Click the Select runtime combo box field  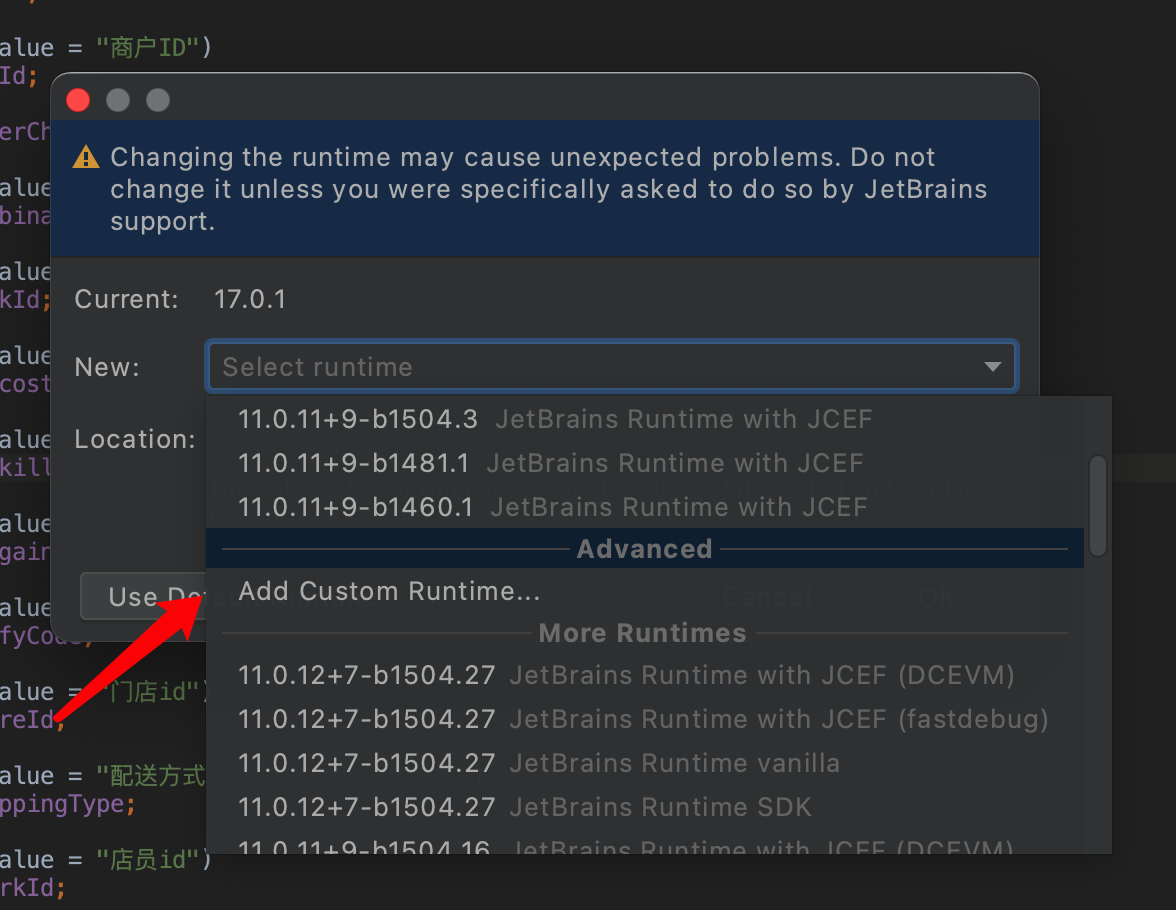coord(612,367)
